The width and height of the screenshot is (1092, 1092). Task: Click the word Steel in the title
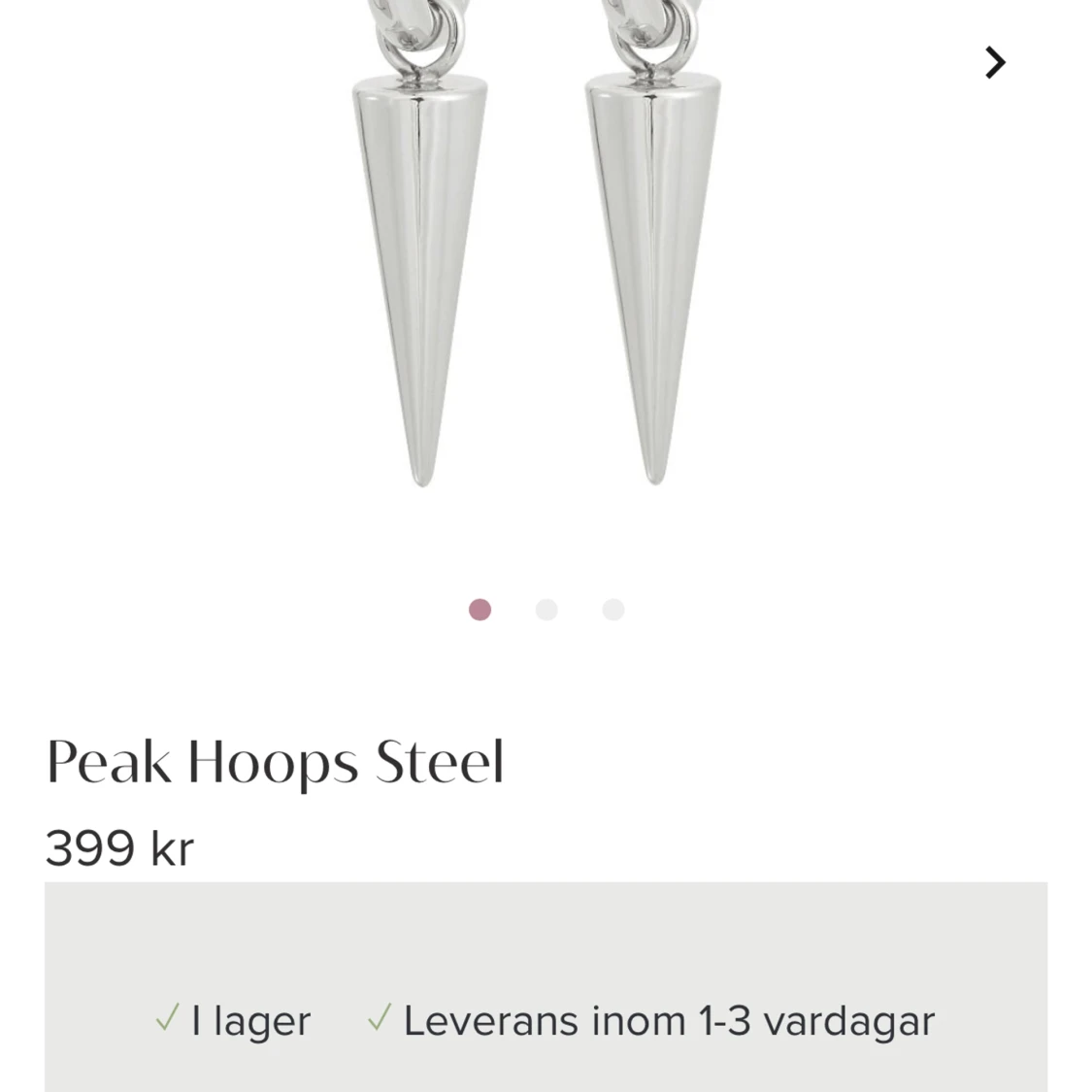click(440, 761)
